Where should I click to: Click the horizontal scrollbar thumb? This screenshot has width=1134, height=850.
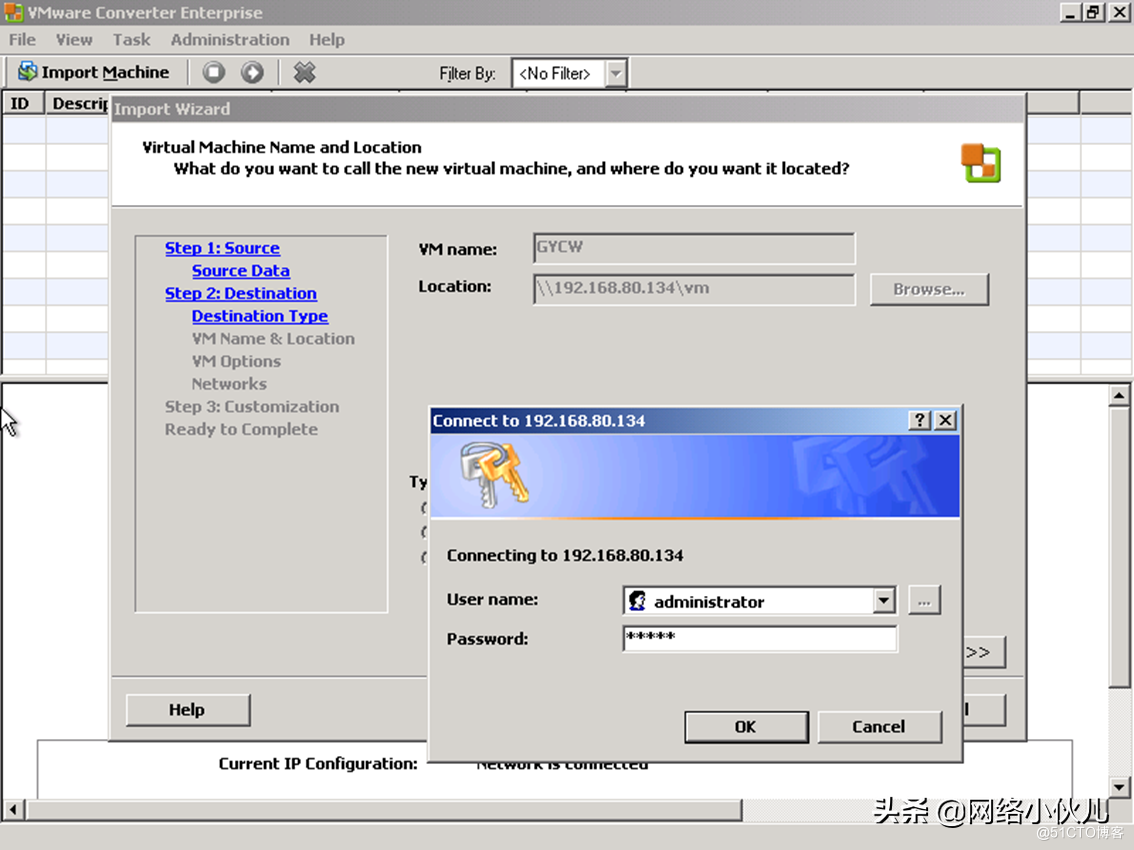[x=383, y=809]
